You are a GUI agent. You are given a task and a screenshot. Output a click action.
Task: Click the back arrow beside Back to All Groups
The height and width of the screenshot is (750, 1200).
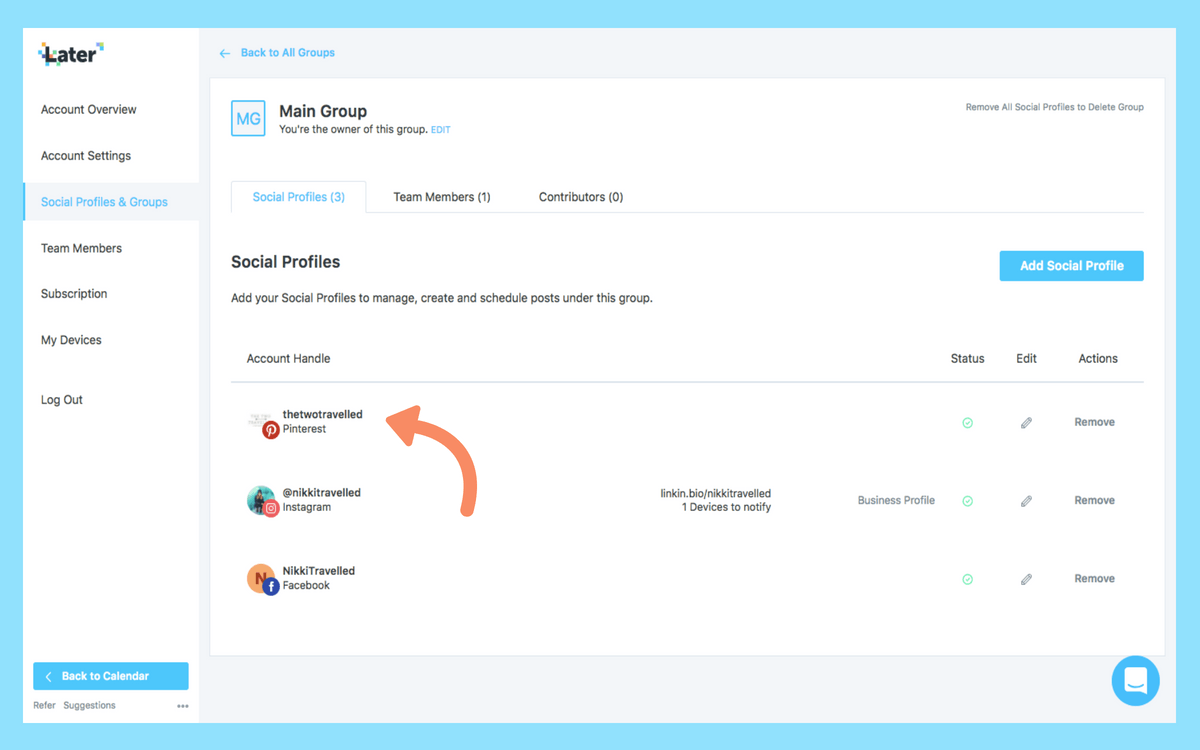tap(225, 53)
